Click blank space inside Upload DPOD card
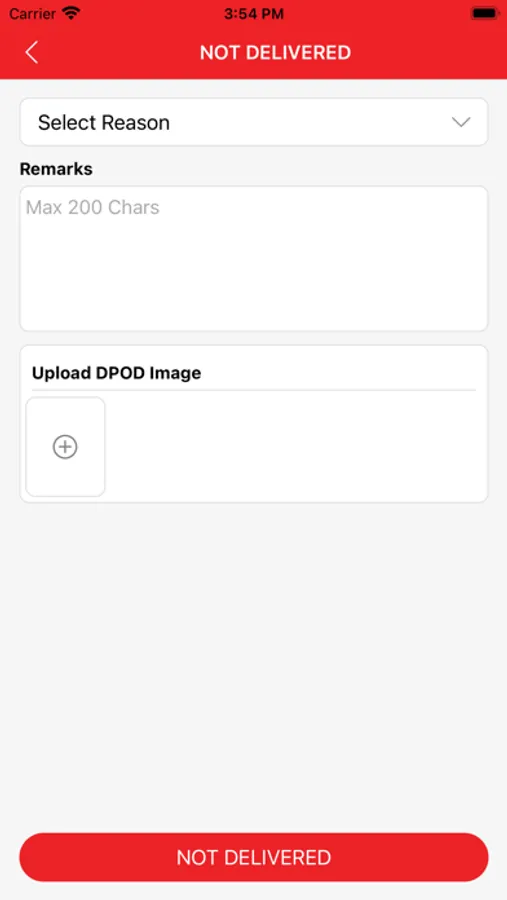This screenshot has width=507, height=900. tap(293, 447)
